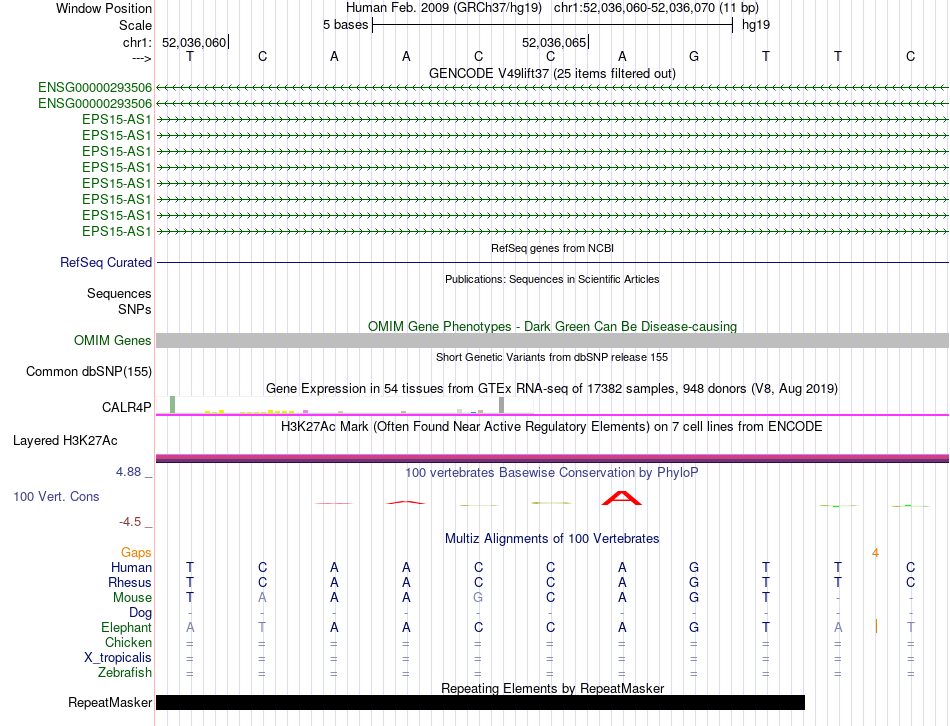Click the layered H3K27Ac signal band

coord(552,458)
